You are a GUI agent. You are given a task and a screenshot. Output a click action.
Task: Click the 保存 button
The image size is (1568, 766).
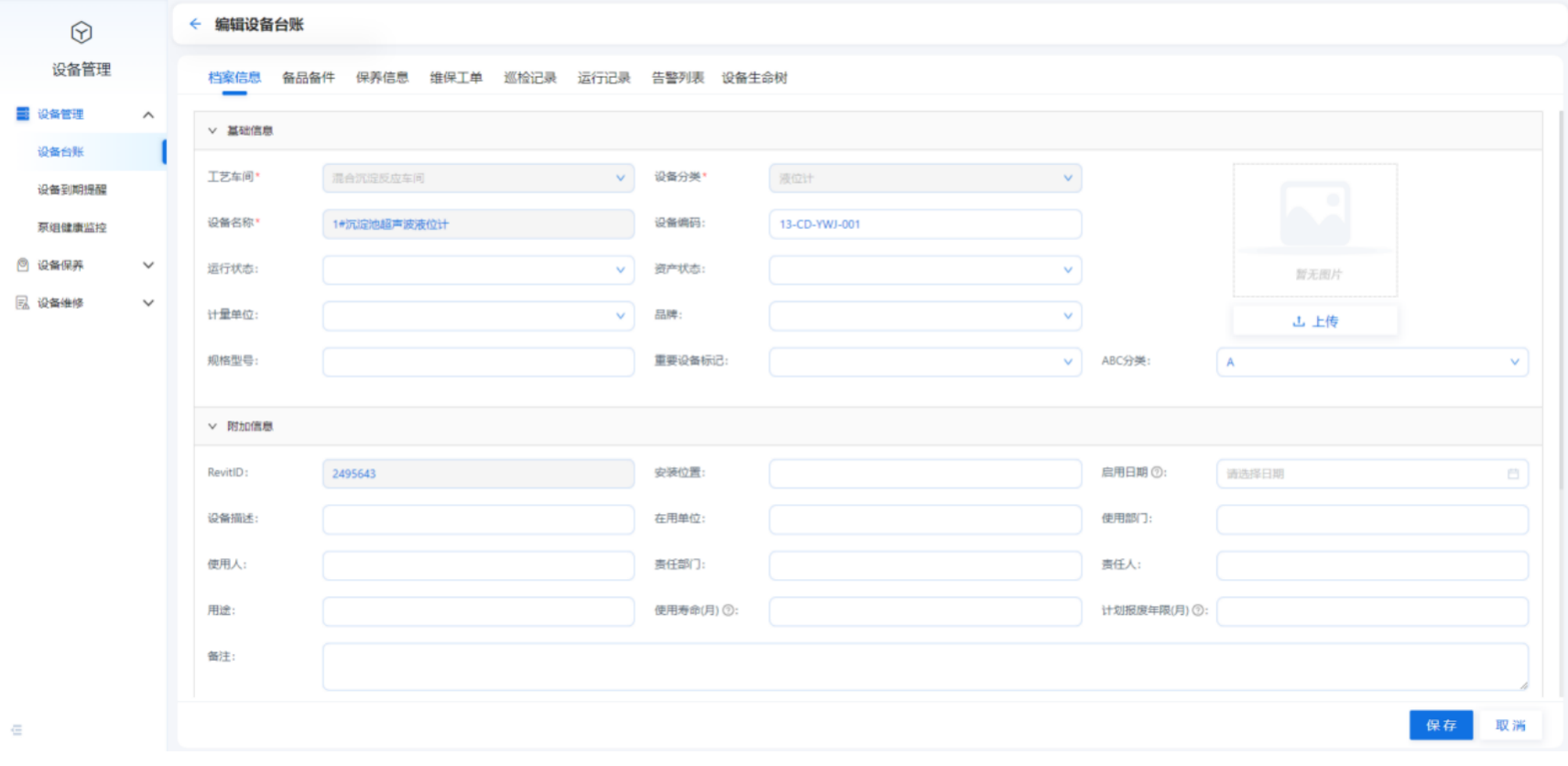pos(1440,725)
